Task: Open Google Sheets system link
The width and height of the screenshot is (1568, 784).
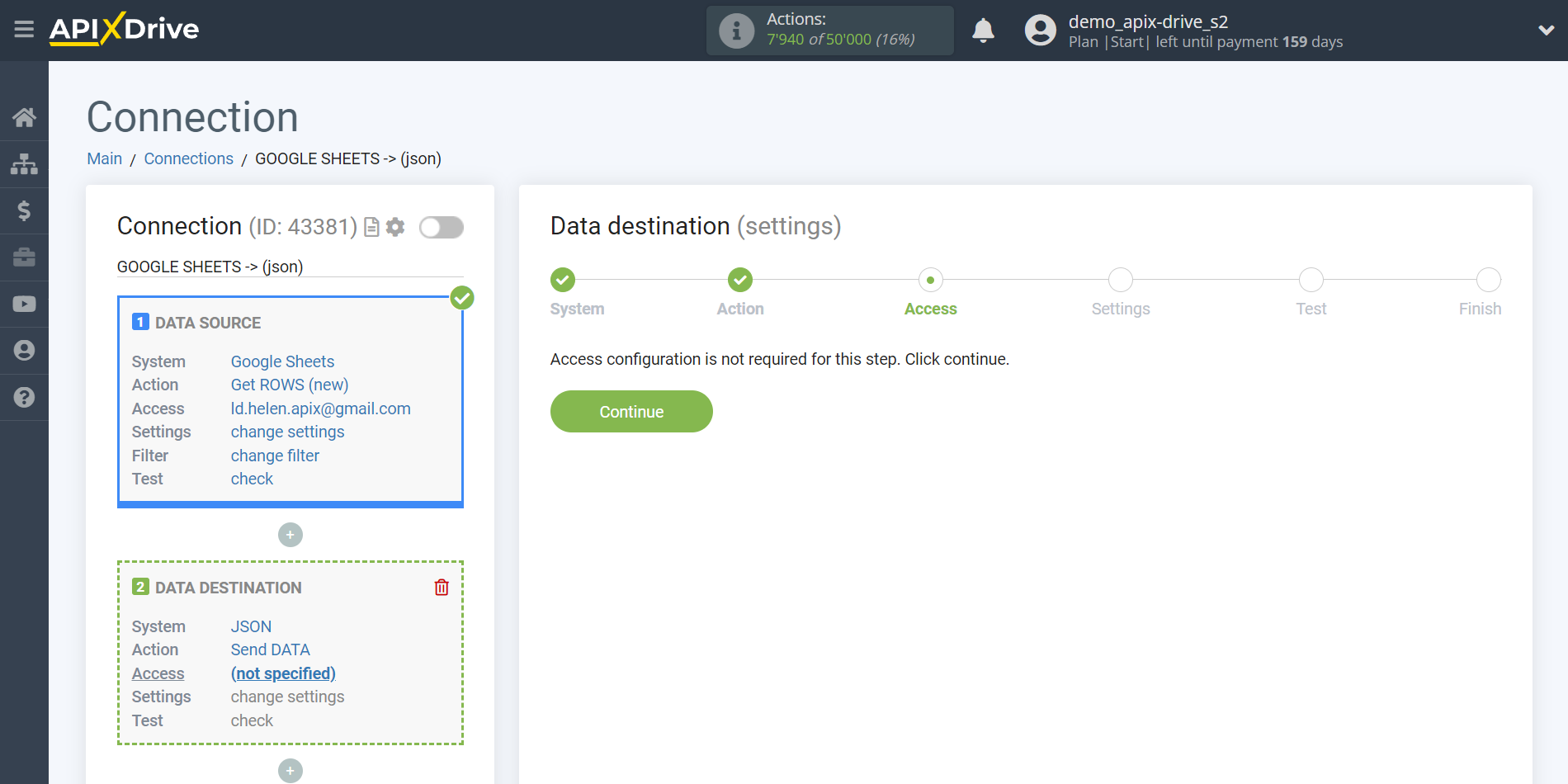Action: coord(282,361)
